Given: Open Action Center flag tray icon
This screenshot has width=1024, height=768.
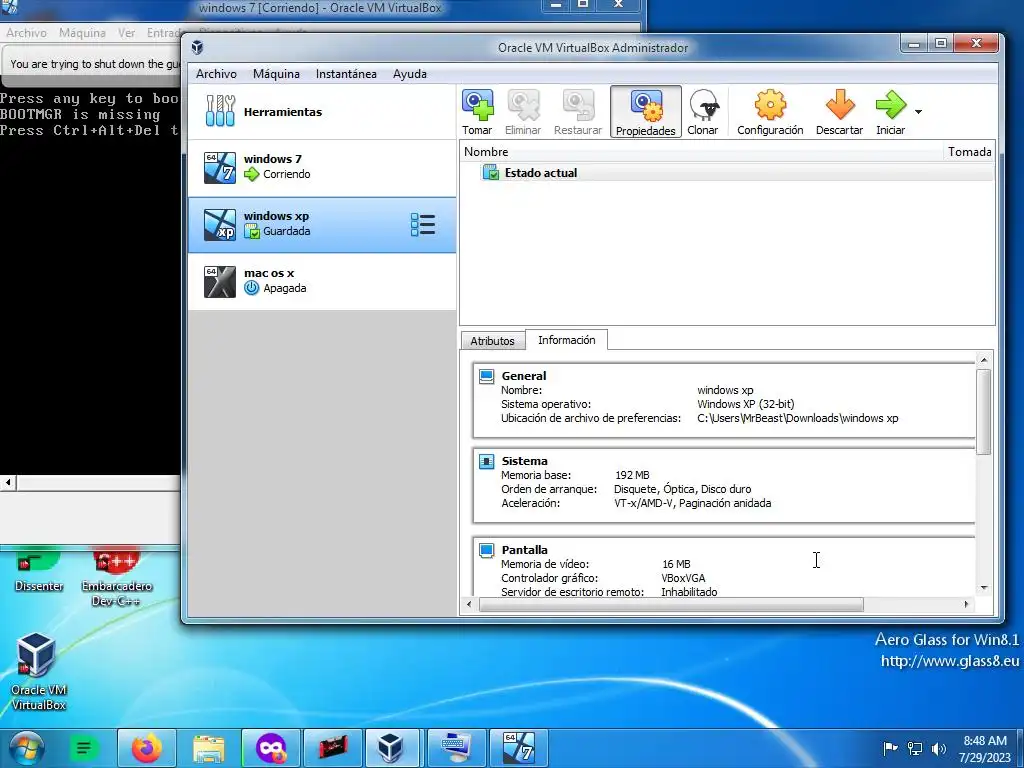Looking at the screenshot, I should (x=889, y=748).
